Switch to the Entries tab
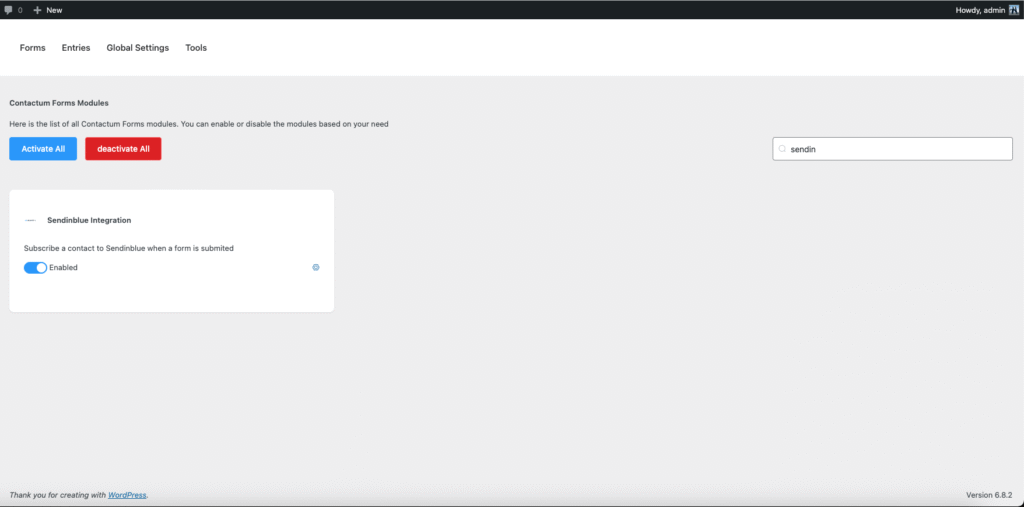The width and height of the screenshot is (1024, 507). pos(76,48)
